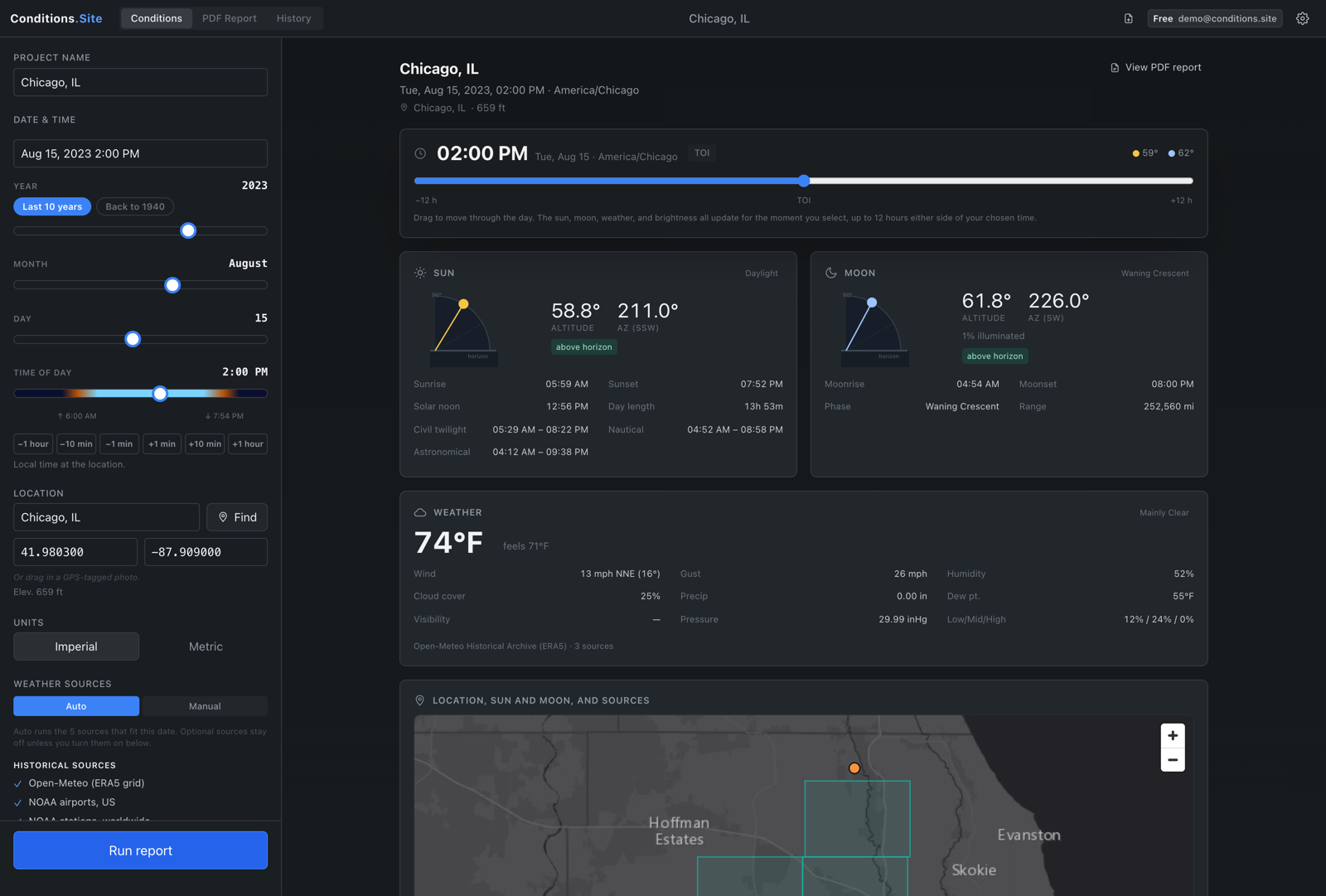Click the Free demo account badge
1326x896 pixels.
pos(1215,18)
